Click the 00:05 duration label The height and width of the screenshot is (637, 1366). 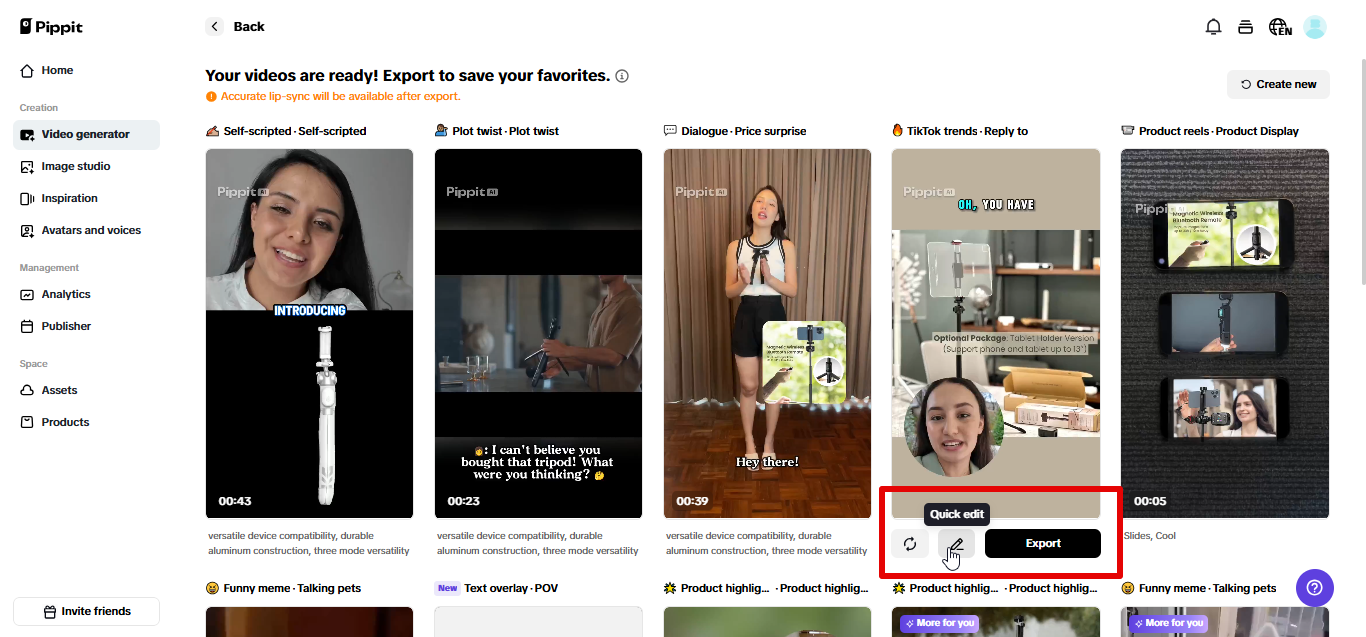(x=1150, y=501)
